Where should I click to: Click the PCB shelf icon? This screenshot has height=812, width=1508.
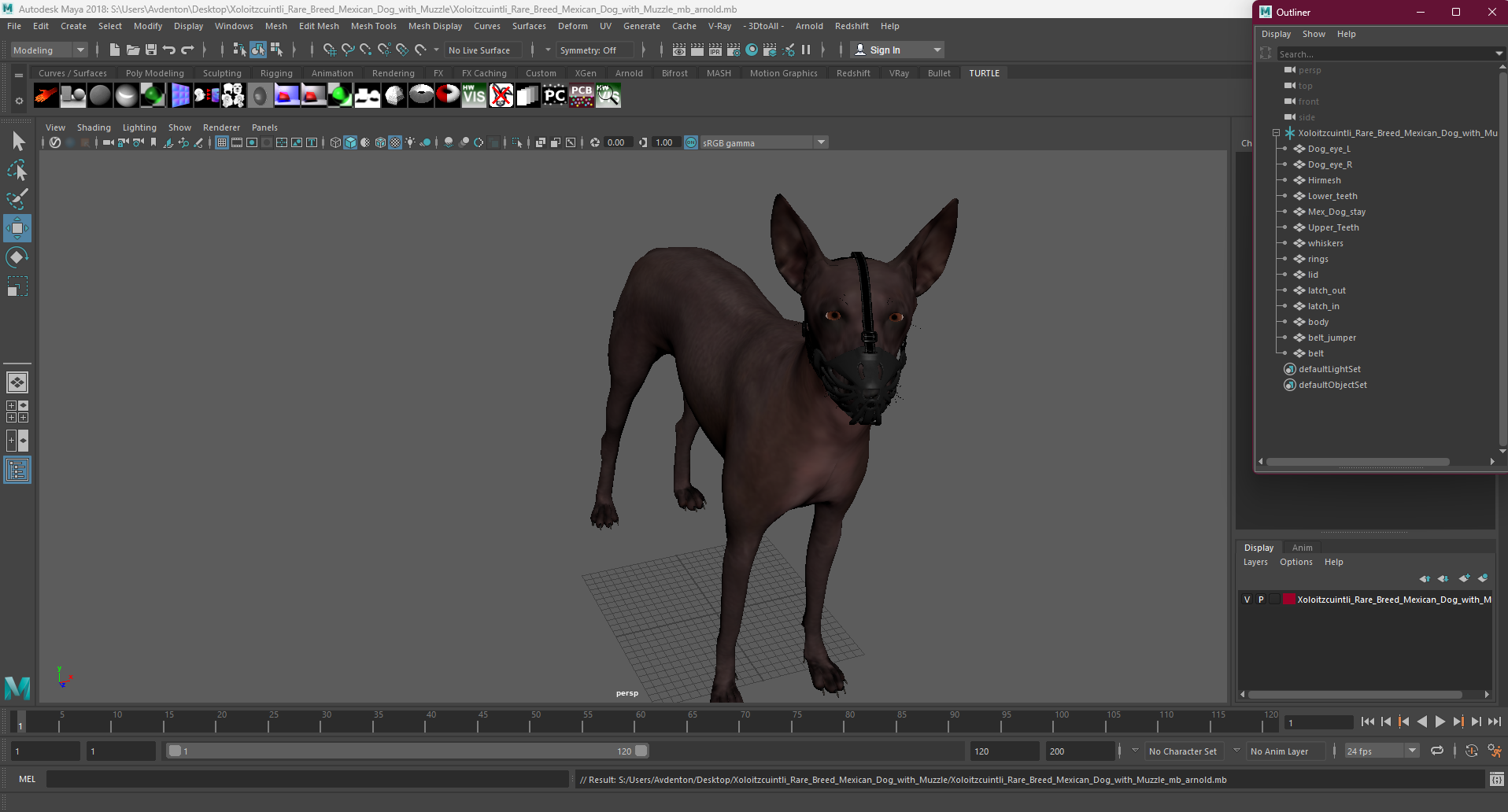(x=581, y=95)
